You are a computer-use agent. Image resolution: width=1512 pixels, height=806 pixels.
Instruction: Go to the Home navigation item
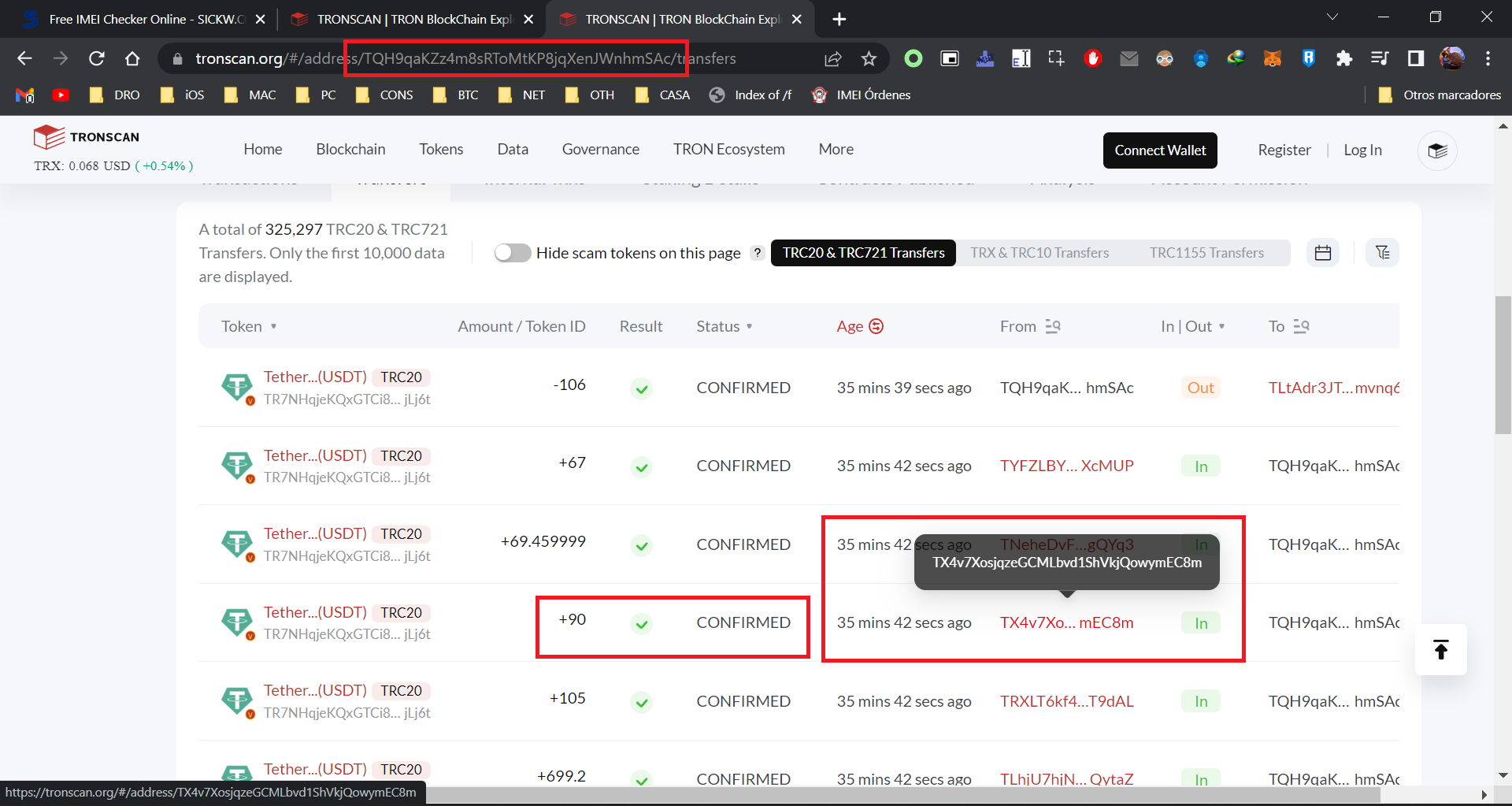pyautogui.click(x=263, y=150)
